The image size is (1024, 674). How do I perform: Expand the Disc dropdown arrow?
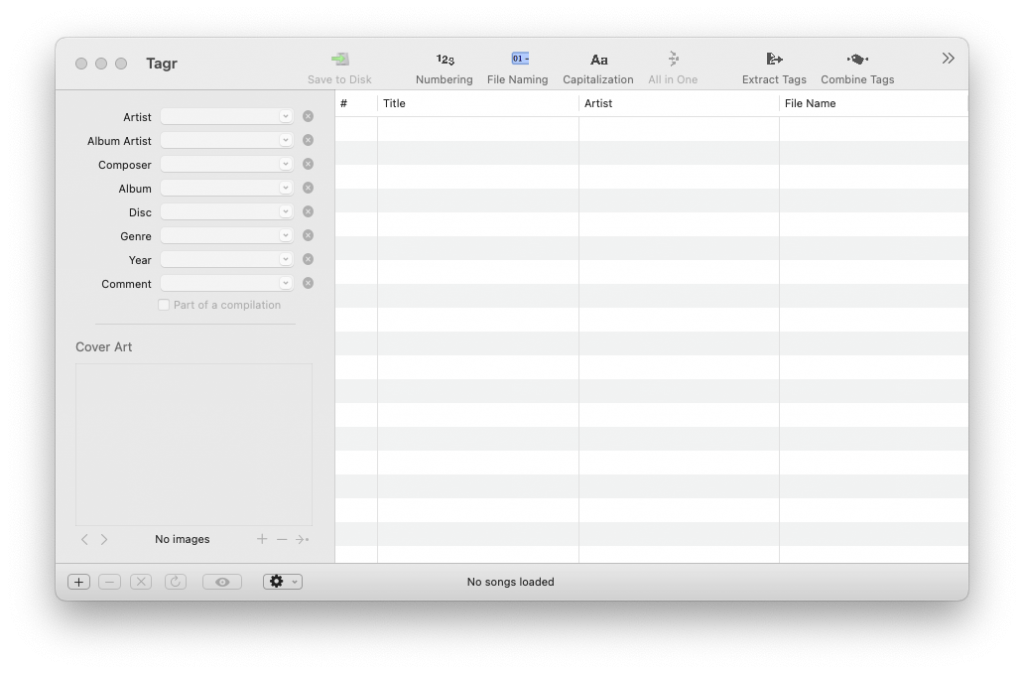tap(285, 212)
